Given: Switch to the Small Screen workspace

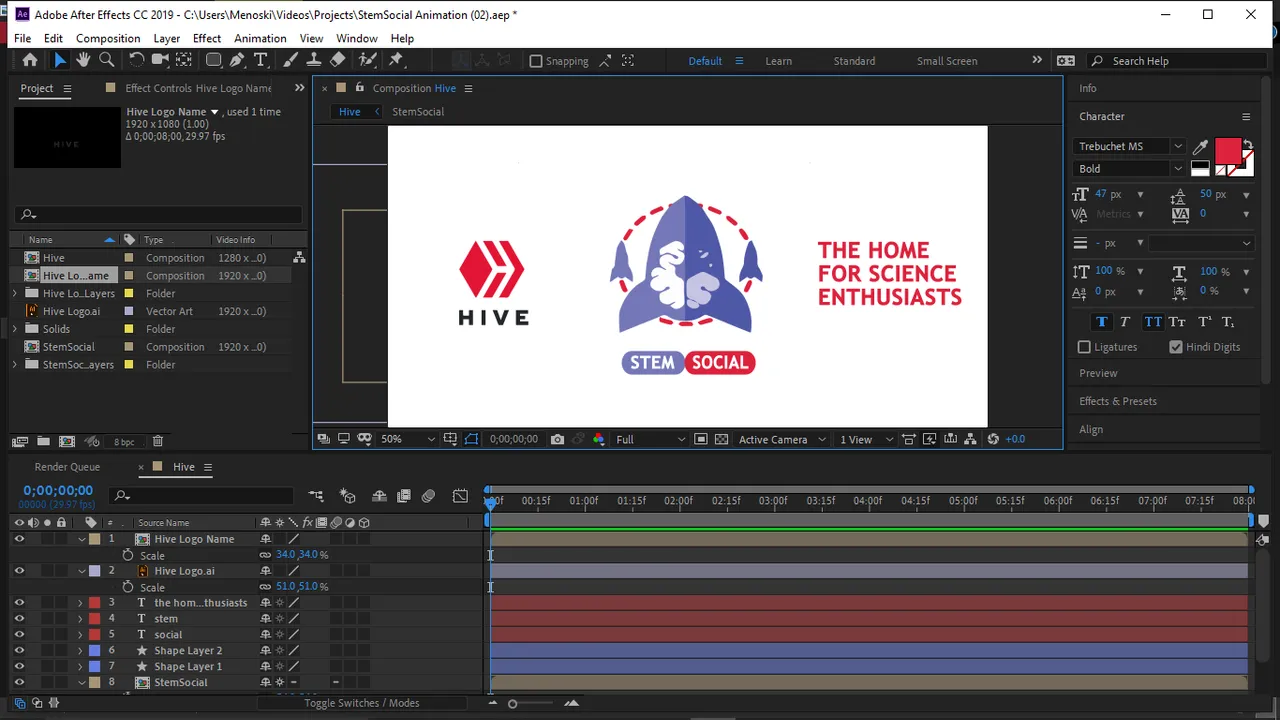Looking at the screenshot, I should click(947, 61).
